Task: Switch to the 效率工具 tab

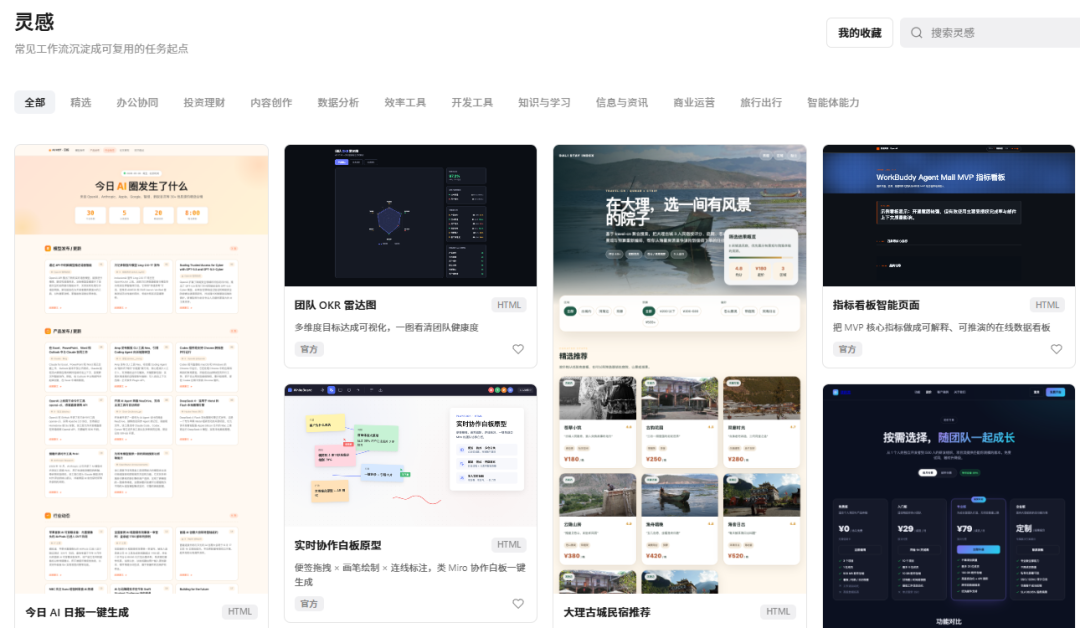Action: coord(405,103)
